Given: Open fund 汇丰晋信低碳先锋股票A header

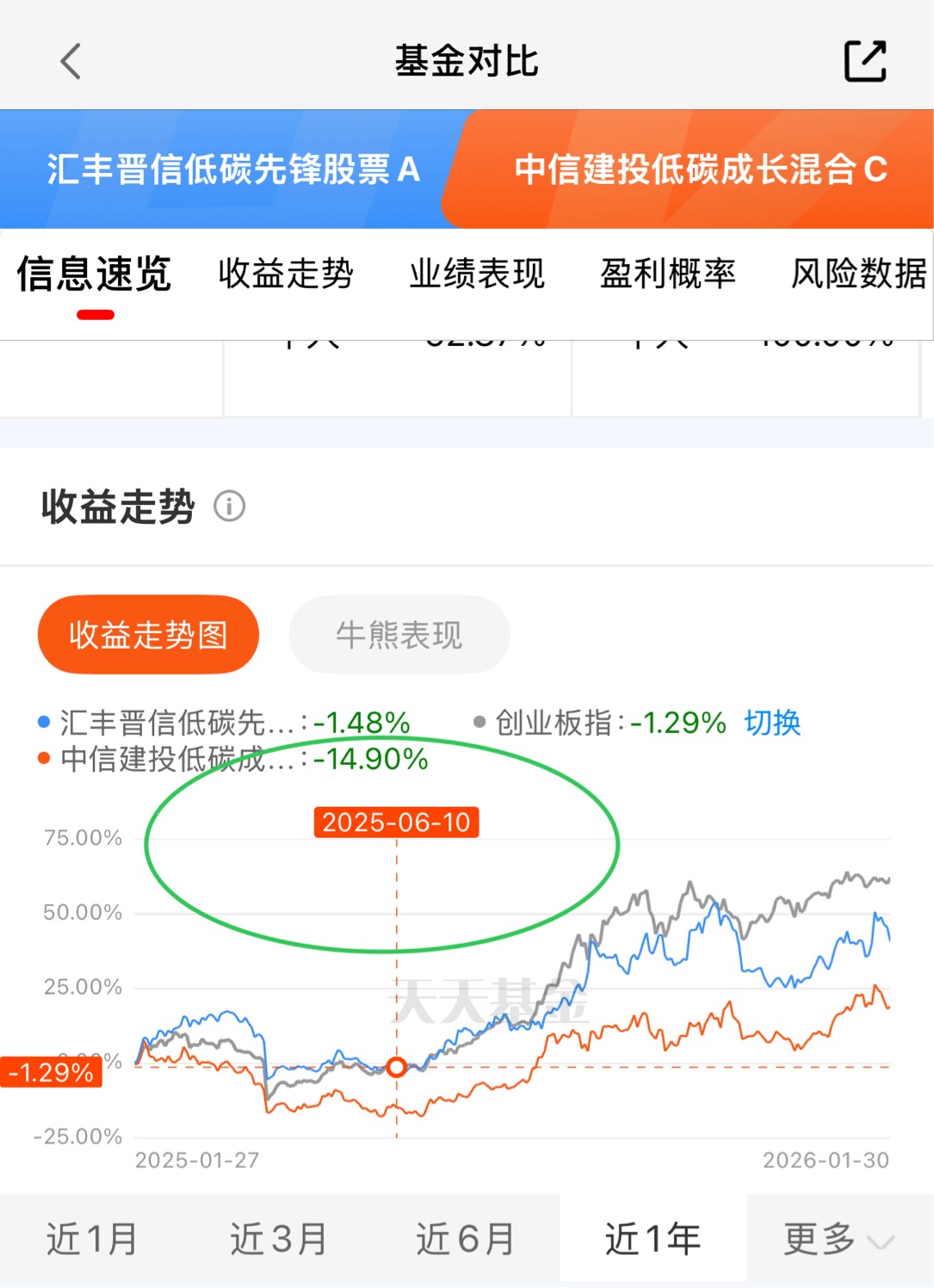Looking at the screenshot, I should [232, 169].
